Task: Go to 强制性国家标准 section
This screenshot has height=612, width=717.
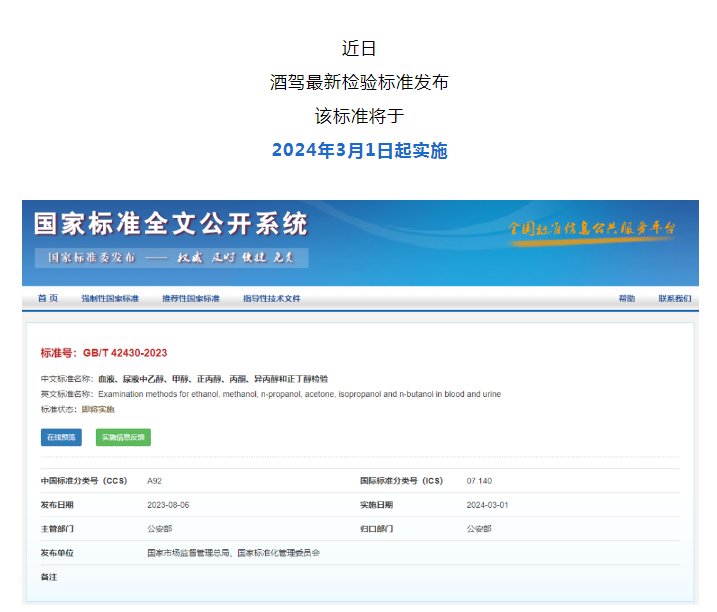Action: coord(110,299)
